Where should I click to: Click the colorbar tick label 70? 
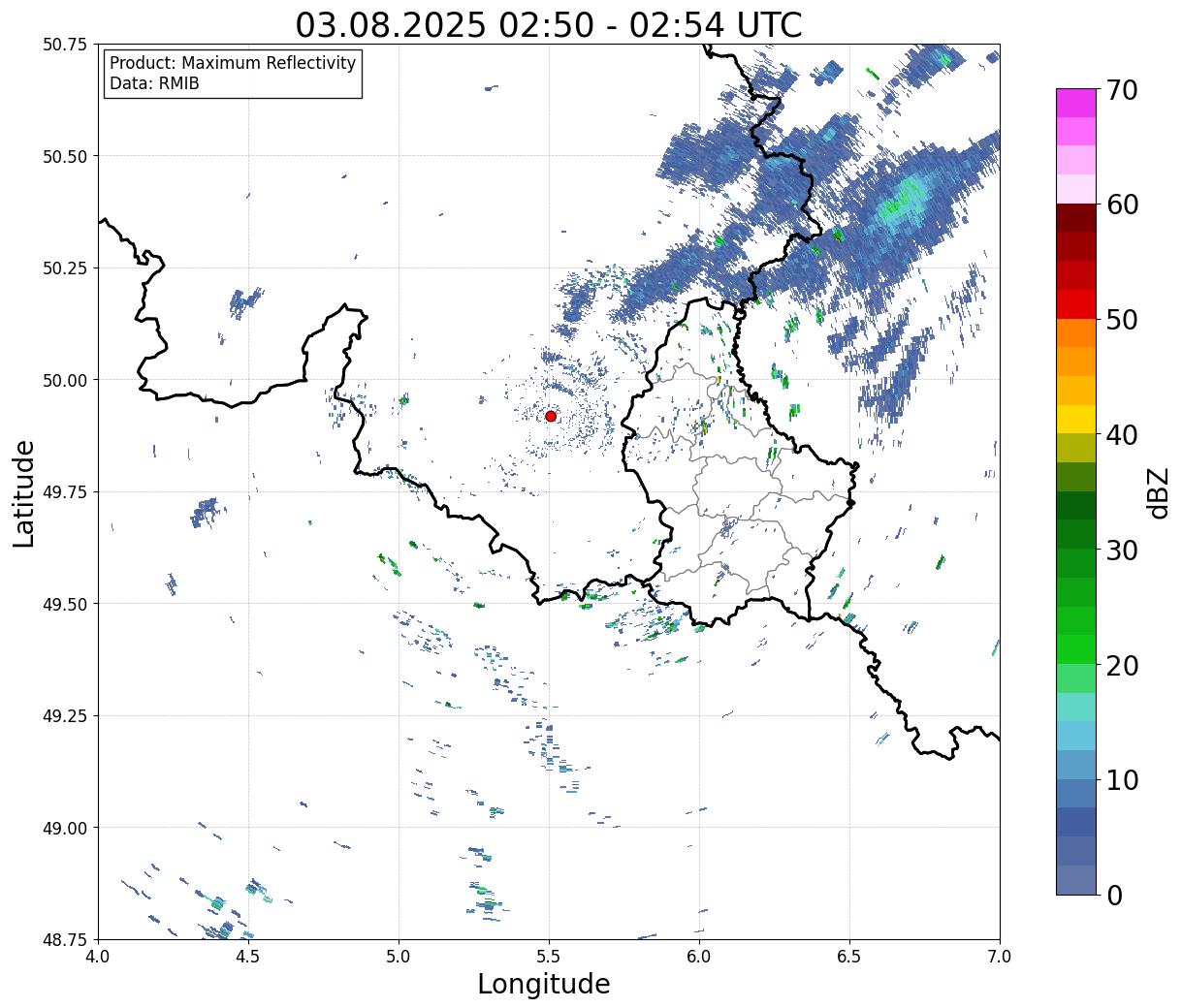(x=1122, y=90)
